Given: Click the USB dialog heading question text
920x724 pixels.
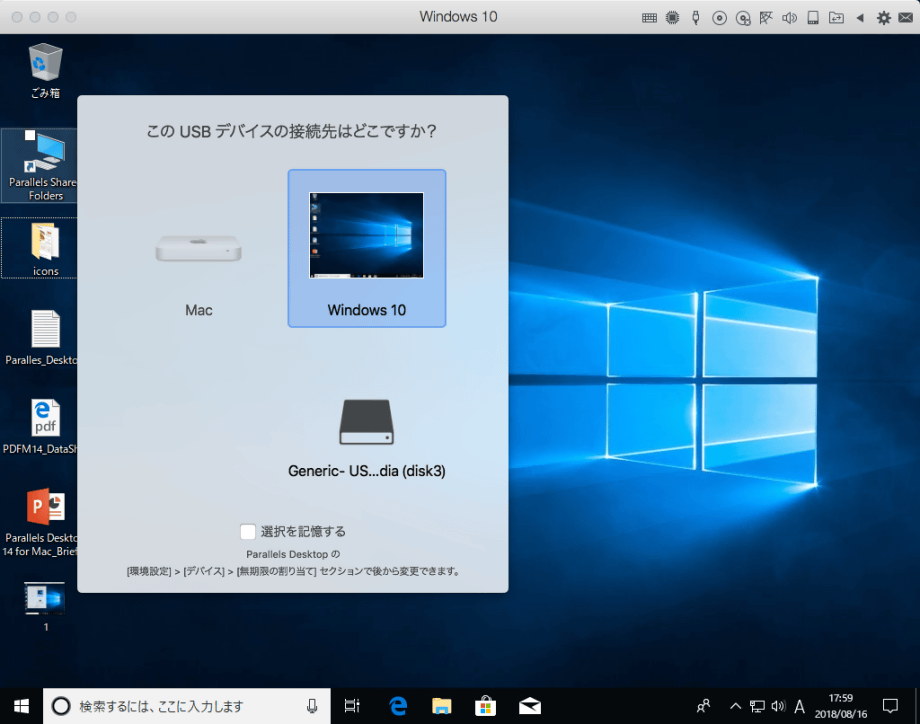Looking at the screenshot, I should 291,131.
